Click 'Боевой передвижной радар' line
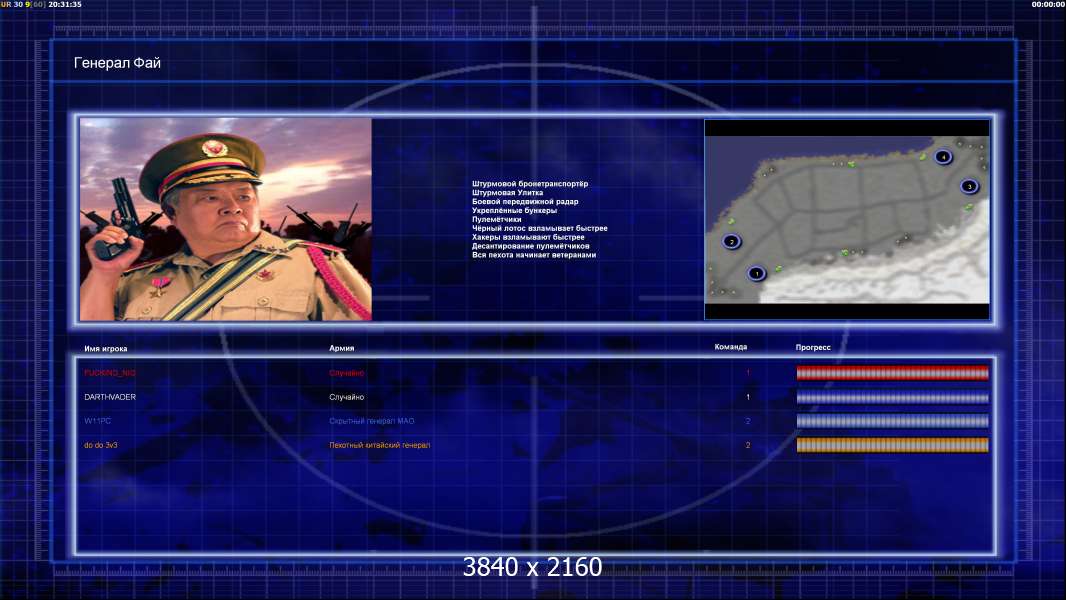The image size is (1066, 600). click(x=525, y=201)
